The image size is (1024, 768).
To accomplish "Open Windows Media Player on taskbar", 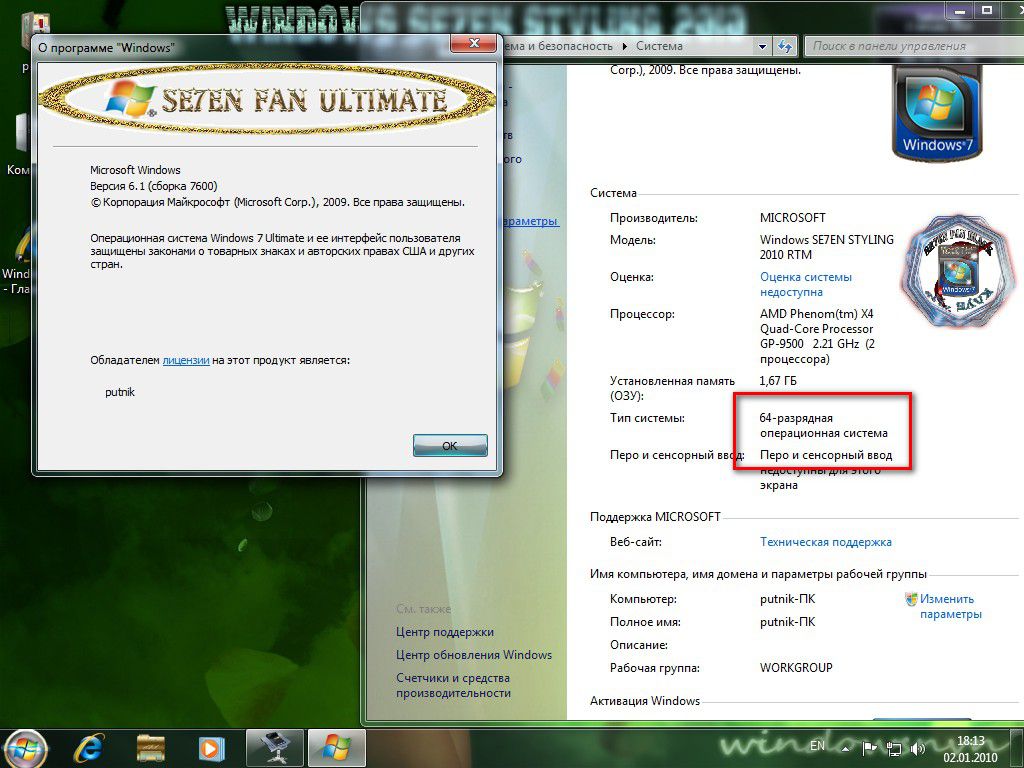I will coord(211,748).
